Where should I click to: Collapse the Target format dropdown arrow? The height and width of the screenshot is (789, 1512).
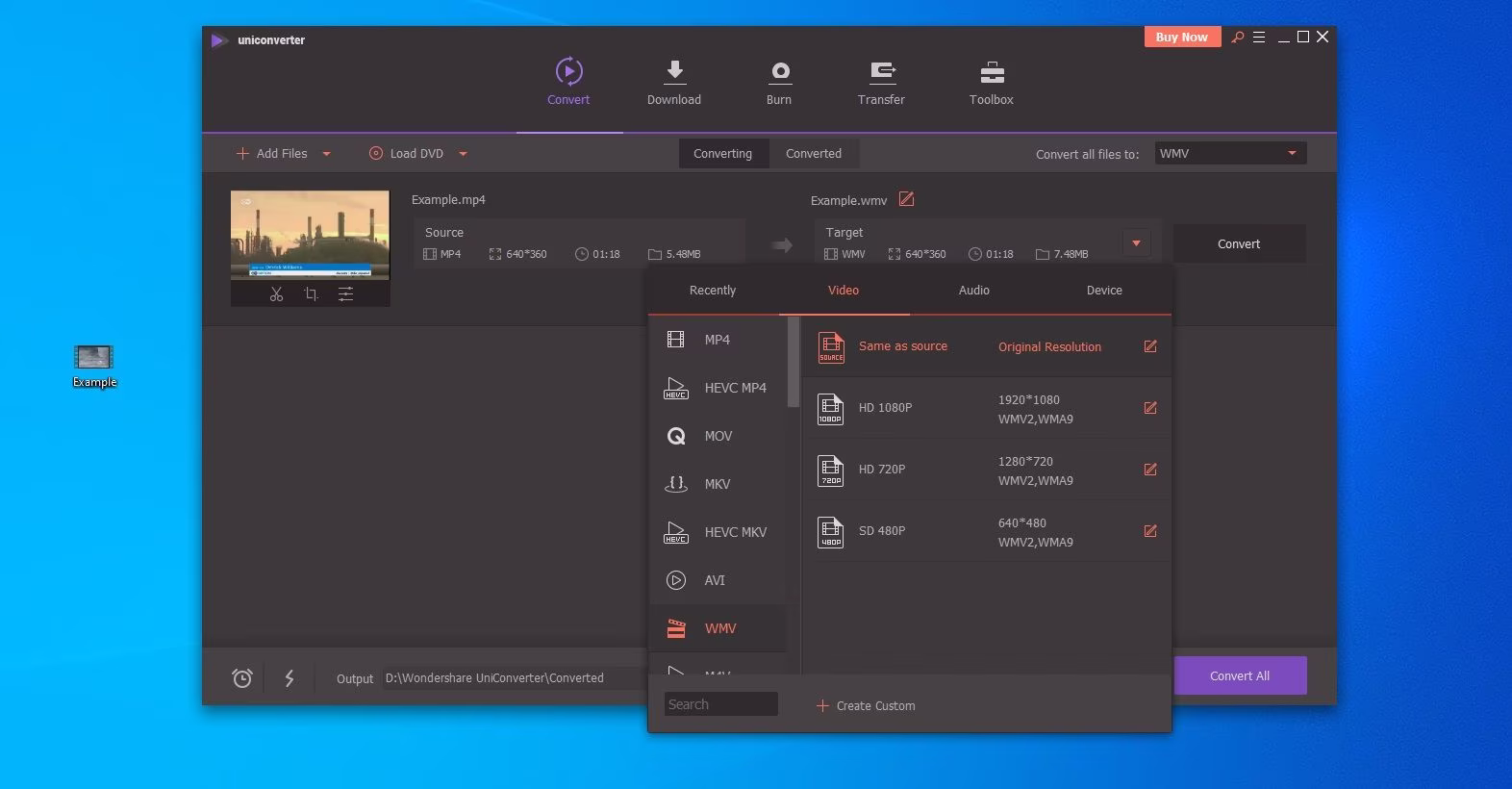[1136, 243]
